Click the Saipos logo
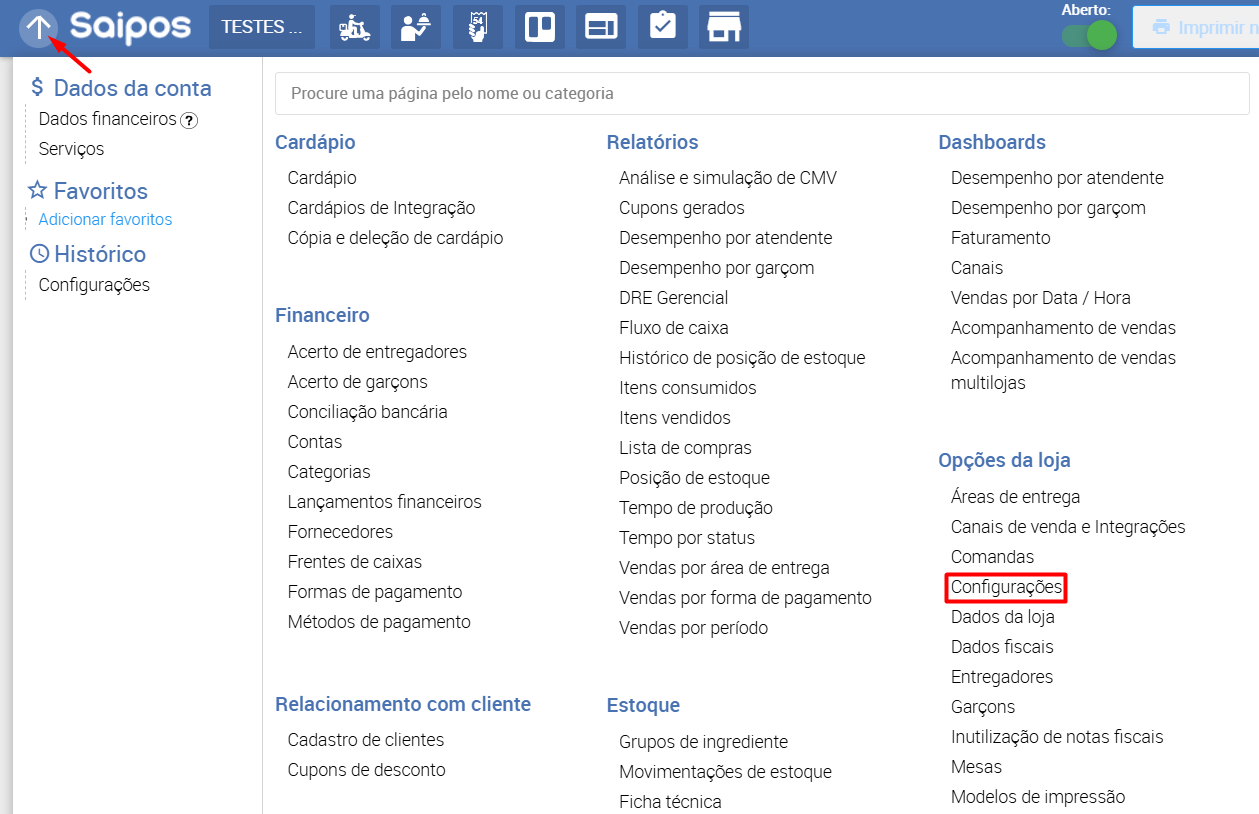The image size is (1259, 814). 130,27
